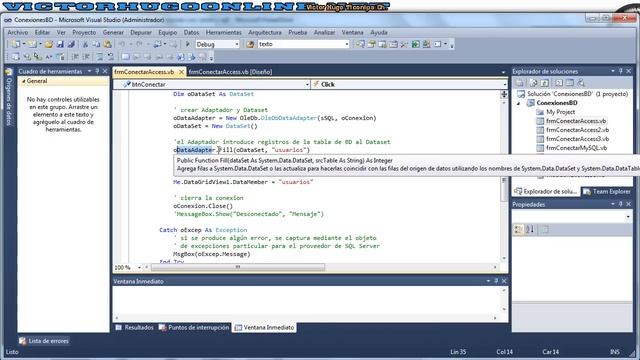Open the active documents list arrow above editor
This screenshot has height=360, width=640.
[x=503, y=72]
